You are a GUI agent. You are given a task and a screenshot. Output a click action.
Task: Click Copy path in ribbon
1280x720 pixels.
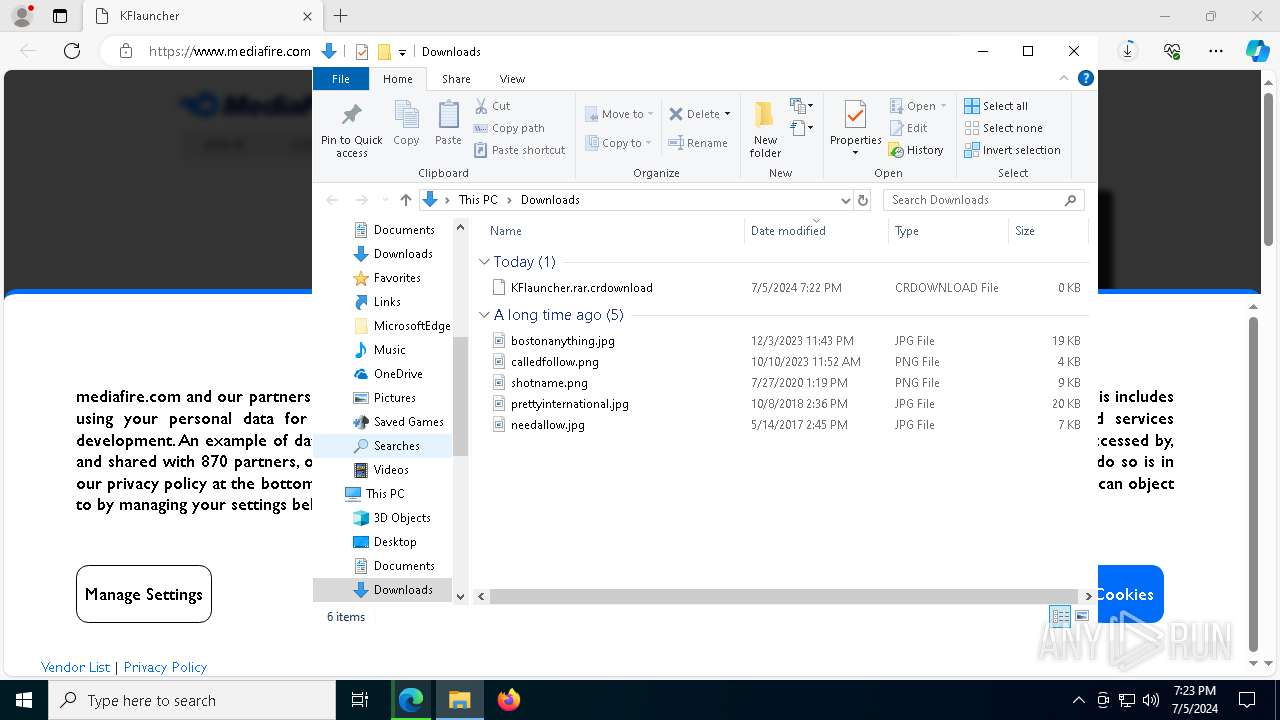pos(509,128)
